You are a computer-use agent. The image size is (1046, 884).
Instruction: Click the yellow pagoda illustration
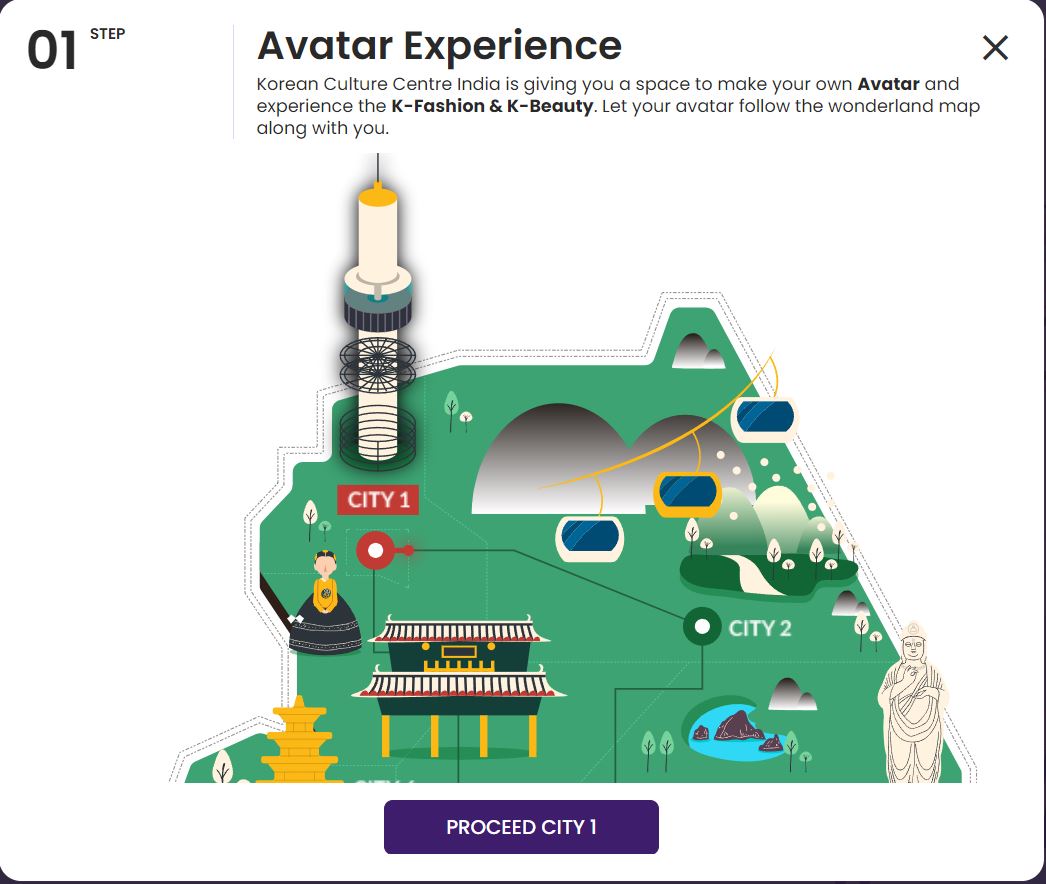coord(299,741)
